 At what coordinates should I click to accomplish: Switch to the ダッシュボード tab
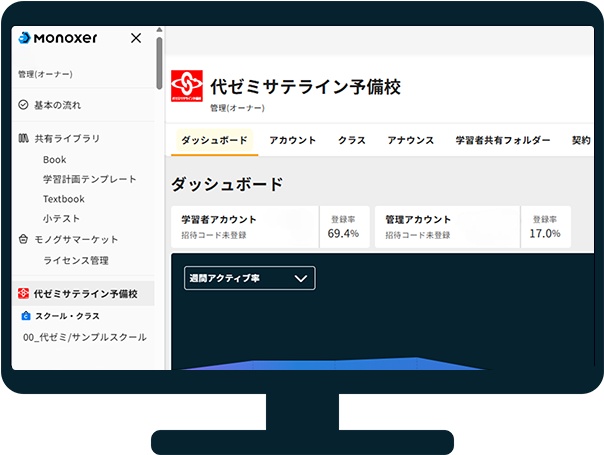click(215, 140)
